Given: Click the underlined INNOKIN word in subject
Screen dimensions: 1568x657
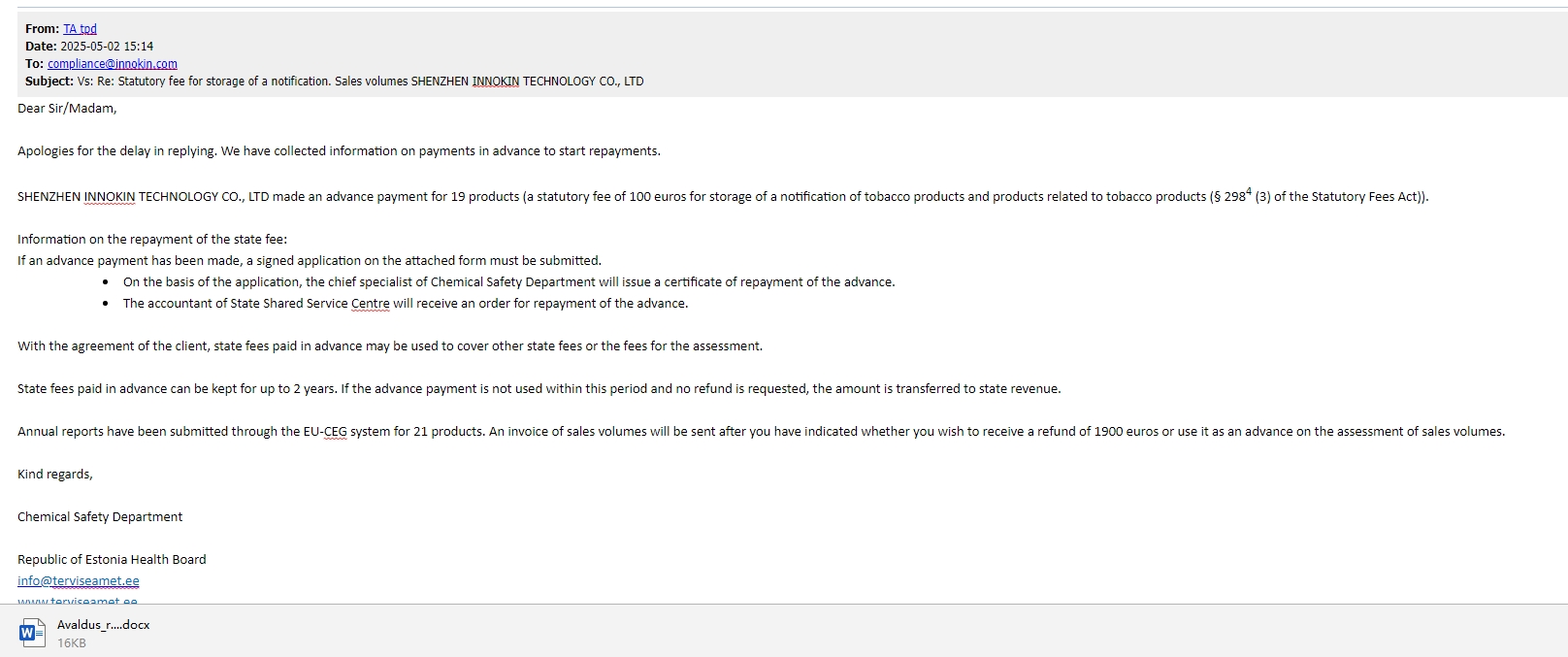Looking at the screenshot, I should pyautogui.click(x=496, y=82).
